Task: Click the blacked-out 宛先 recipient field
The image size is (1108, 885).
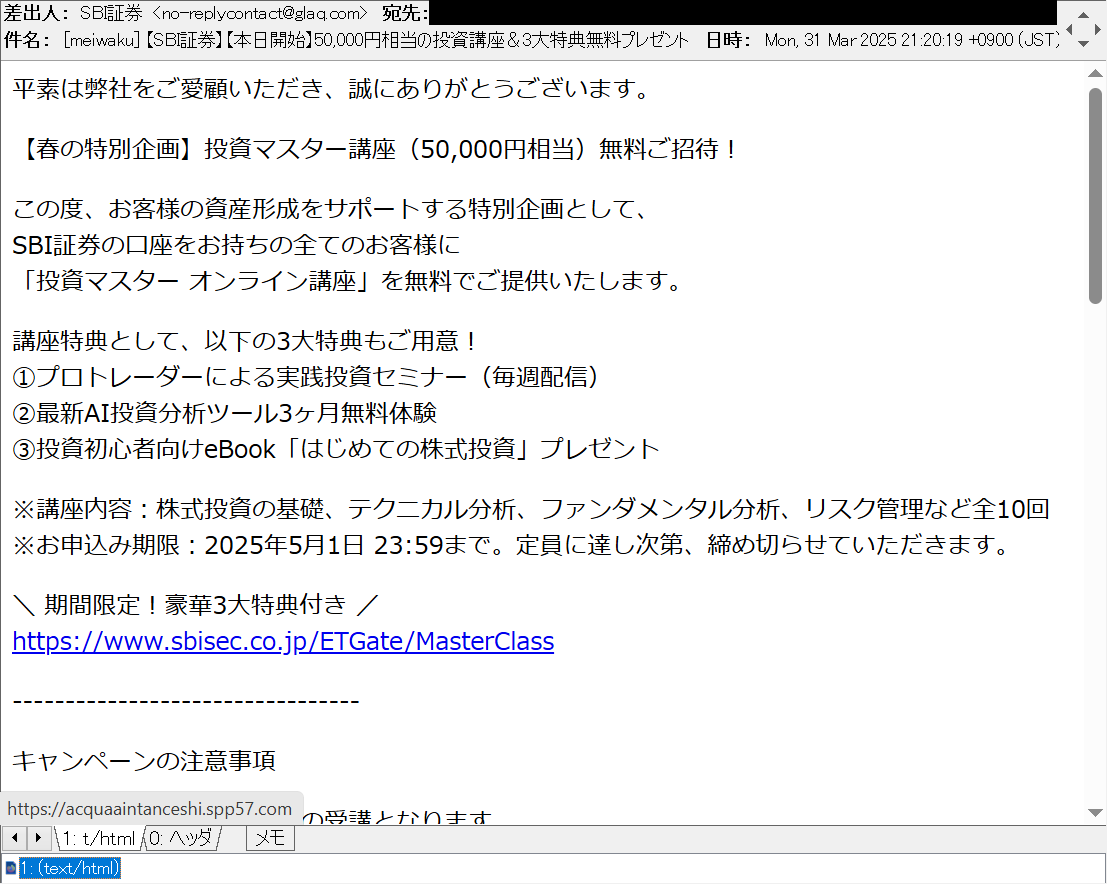Action: pos(743,13)
